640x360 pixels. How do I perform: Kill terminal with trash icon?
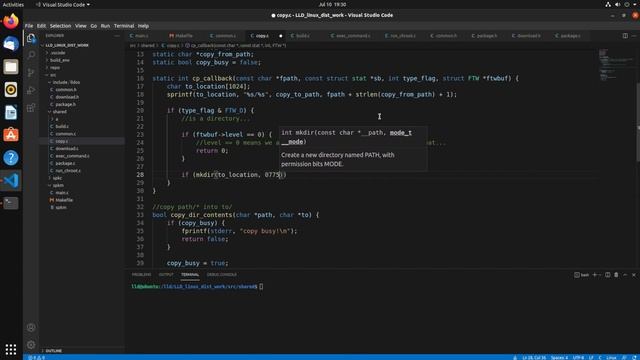[616, 275]
